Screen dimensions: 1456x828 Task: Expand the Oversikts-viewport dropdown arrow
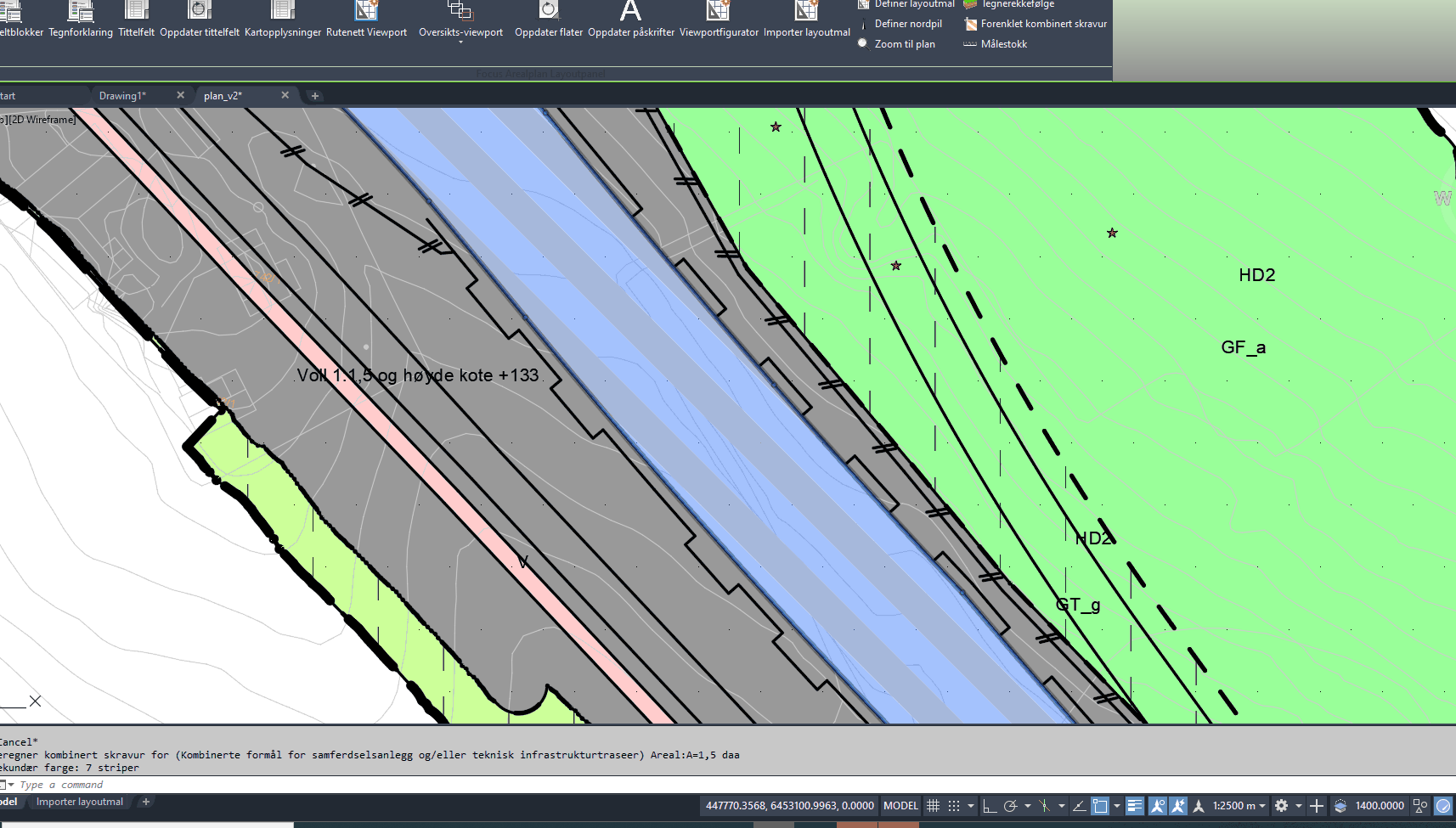460,42
